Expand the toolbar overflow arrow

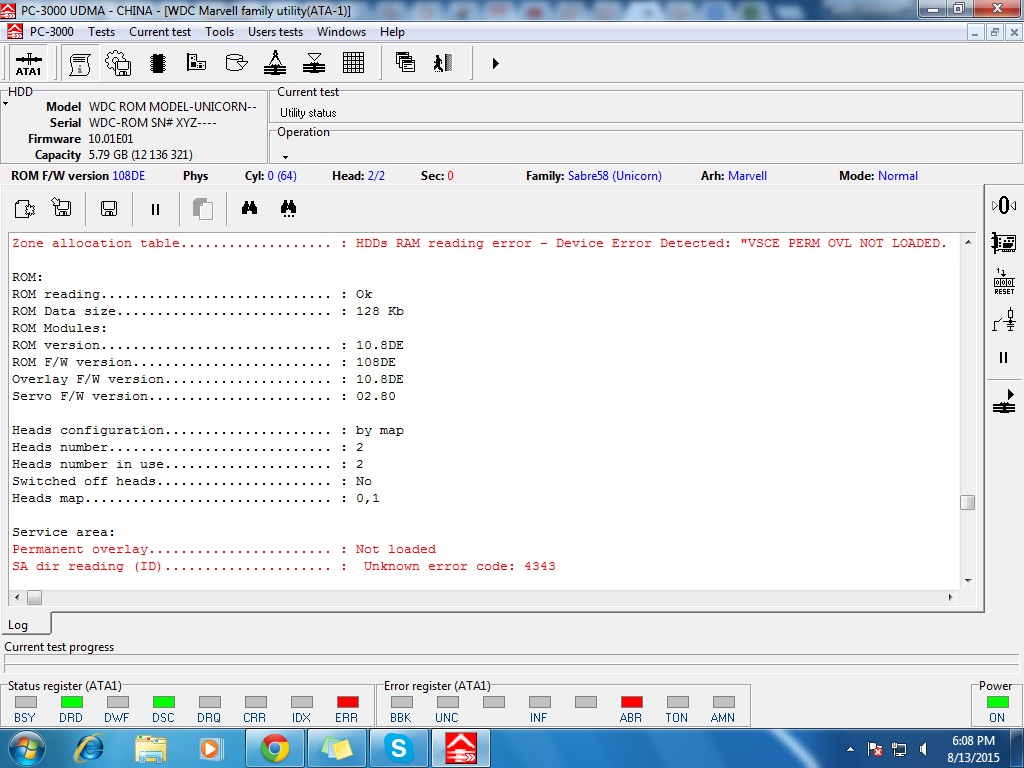click(496, 63)
